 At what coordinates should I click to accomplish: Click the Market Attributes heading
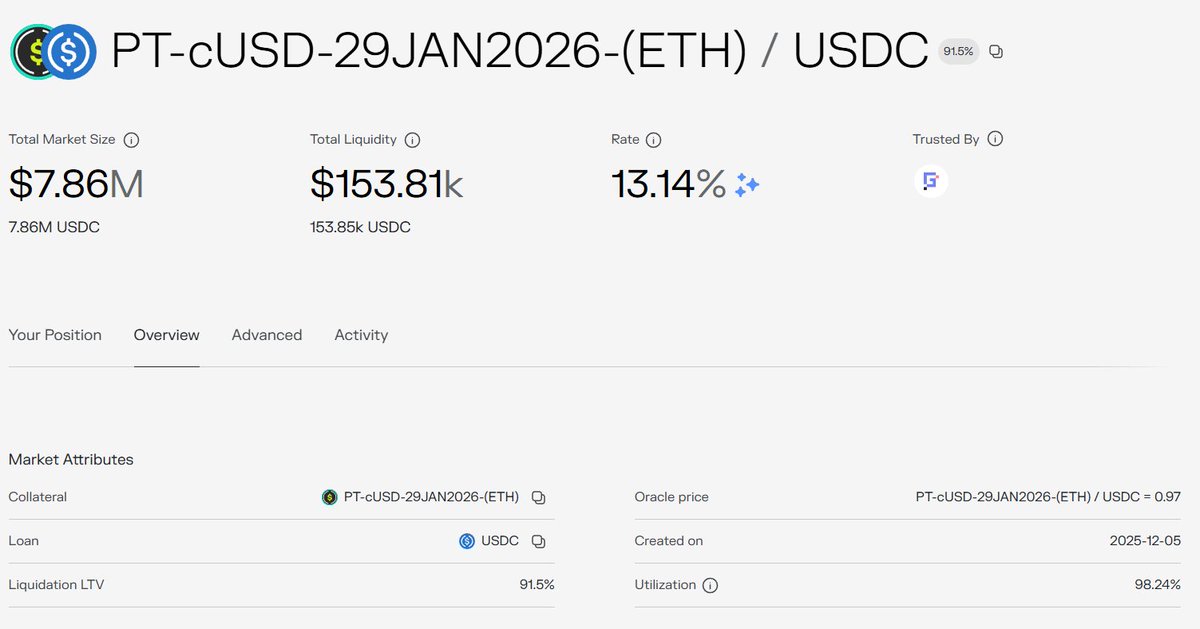(71, 460)
